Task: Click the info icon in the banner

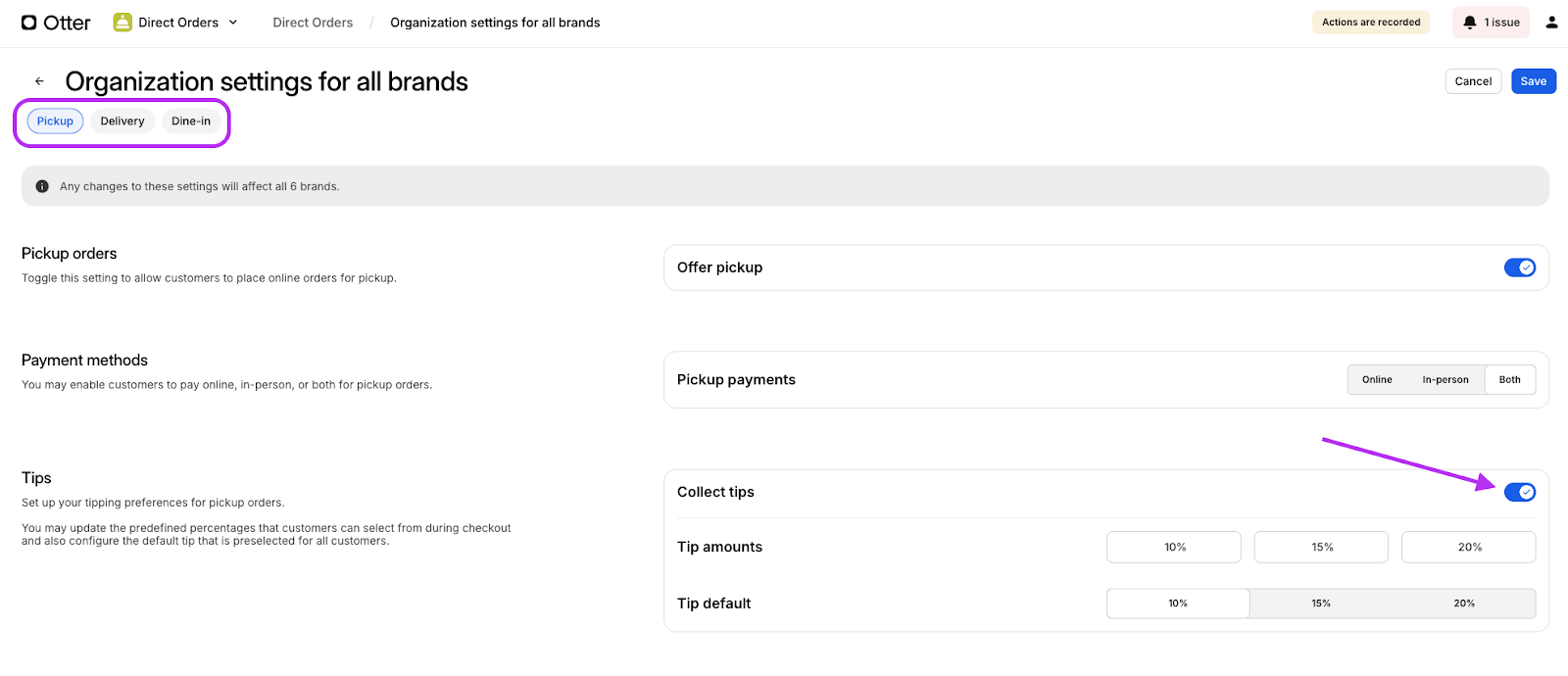Action: [42, 186]
